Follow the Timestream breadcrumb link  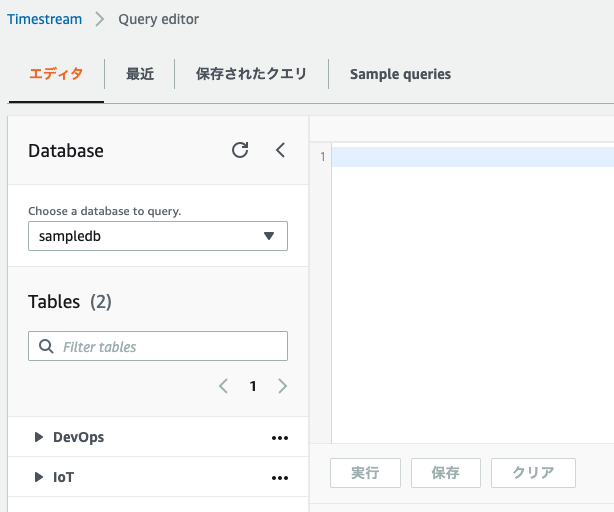(x=45, y=19)
